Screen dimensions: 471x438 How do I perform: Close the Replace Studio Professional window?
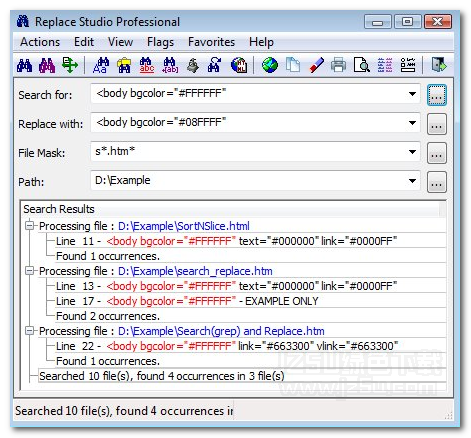point(438,22)
